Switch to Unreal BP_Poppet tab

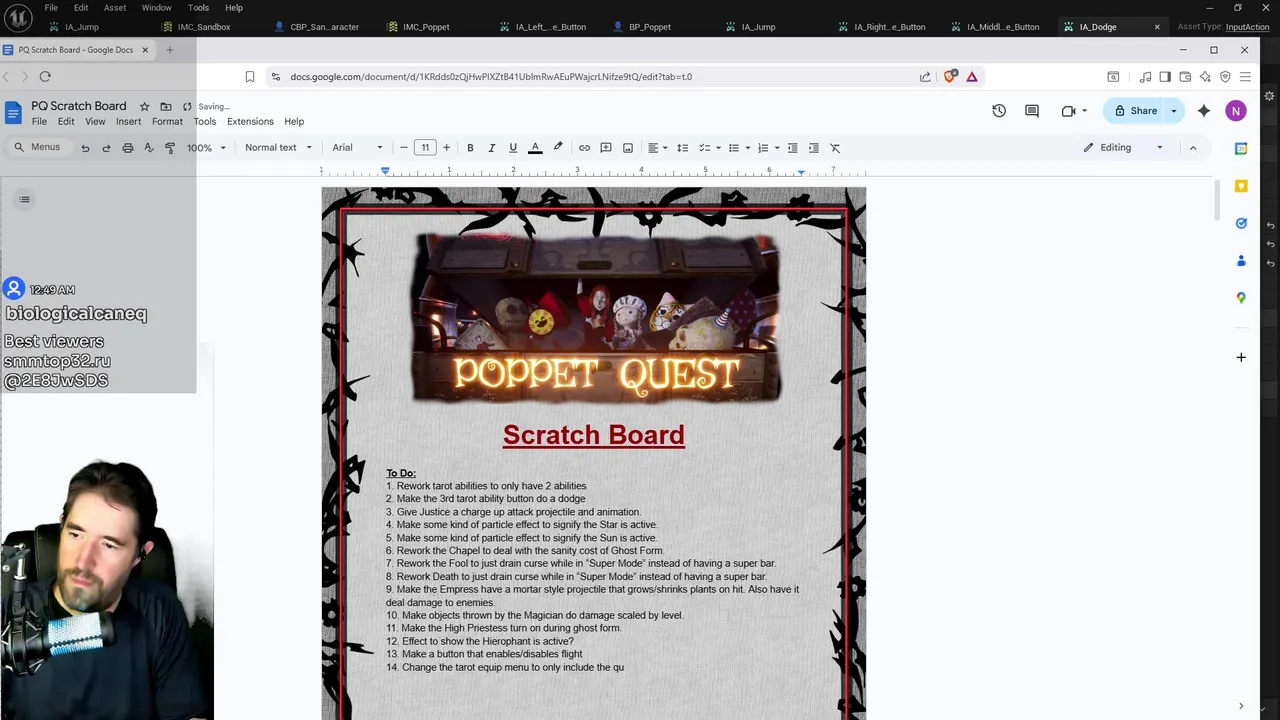pyautogui.click(x=650, y=27)
